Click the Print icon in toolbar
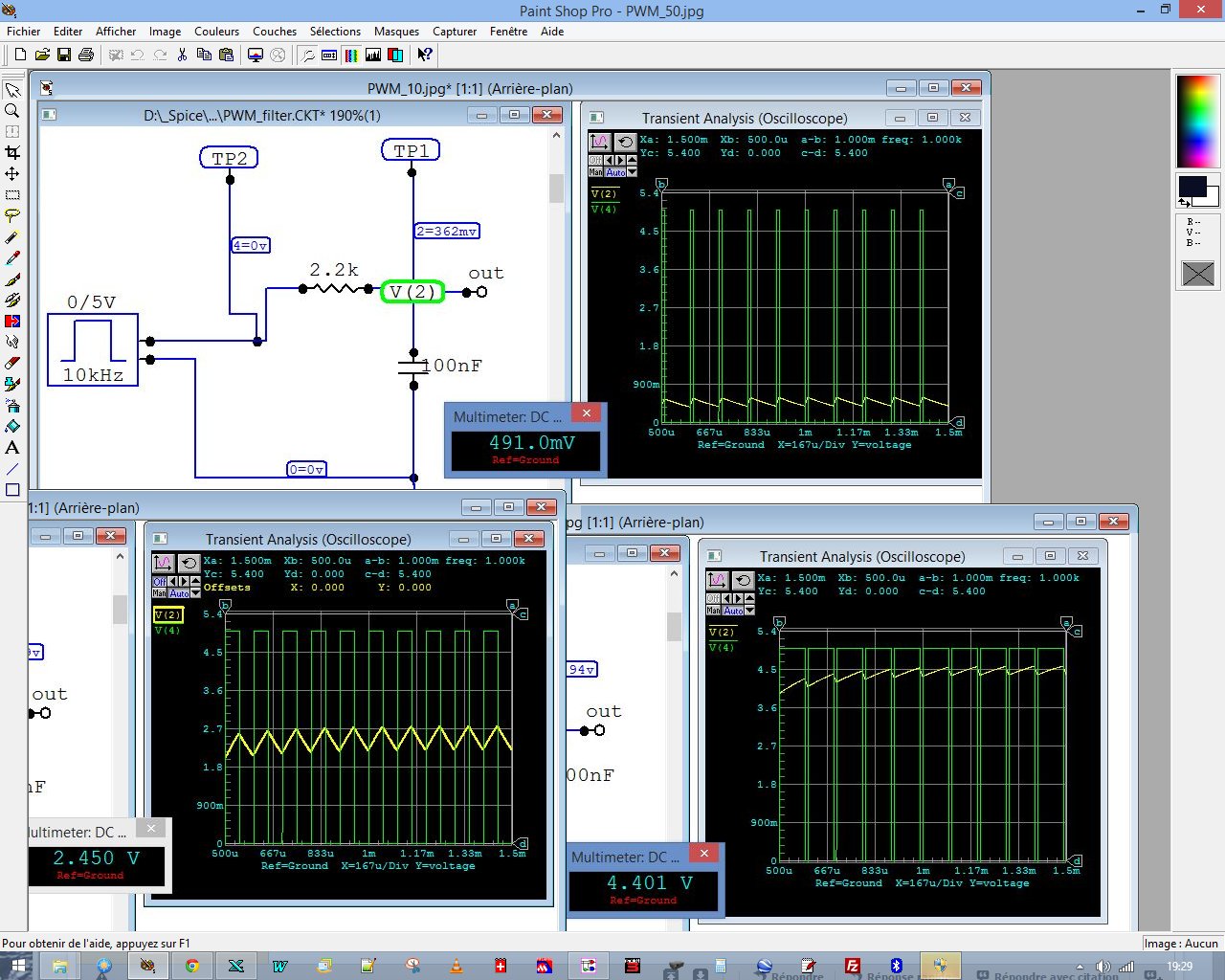The image size is (1225, 980). [86, 55]
